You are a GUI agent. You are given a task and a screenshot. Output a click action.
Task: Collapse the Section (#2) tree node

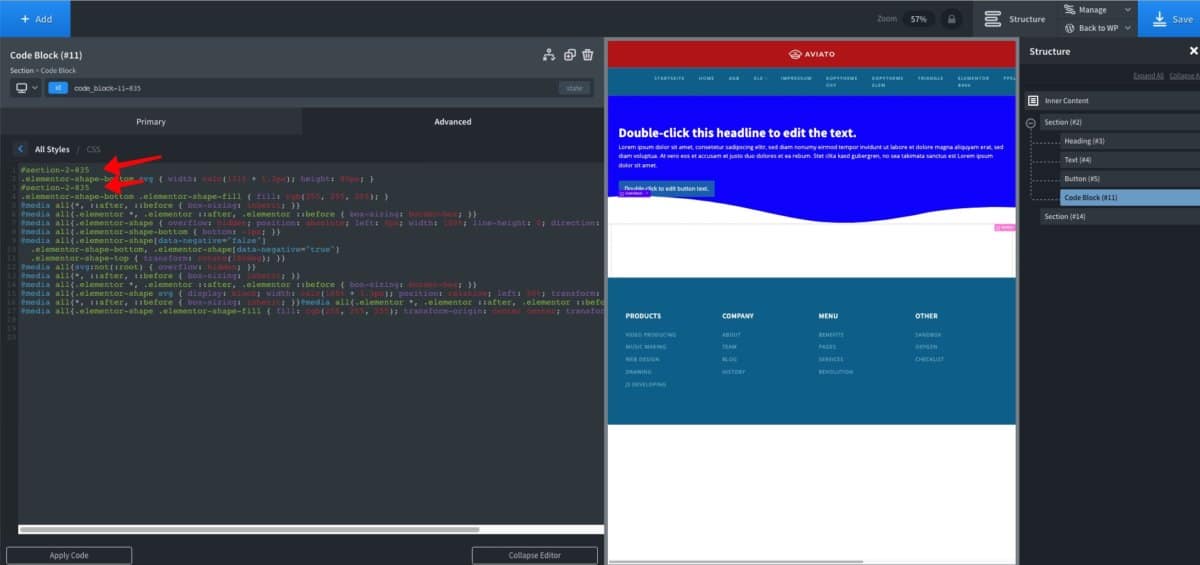(1030, 123)
